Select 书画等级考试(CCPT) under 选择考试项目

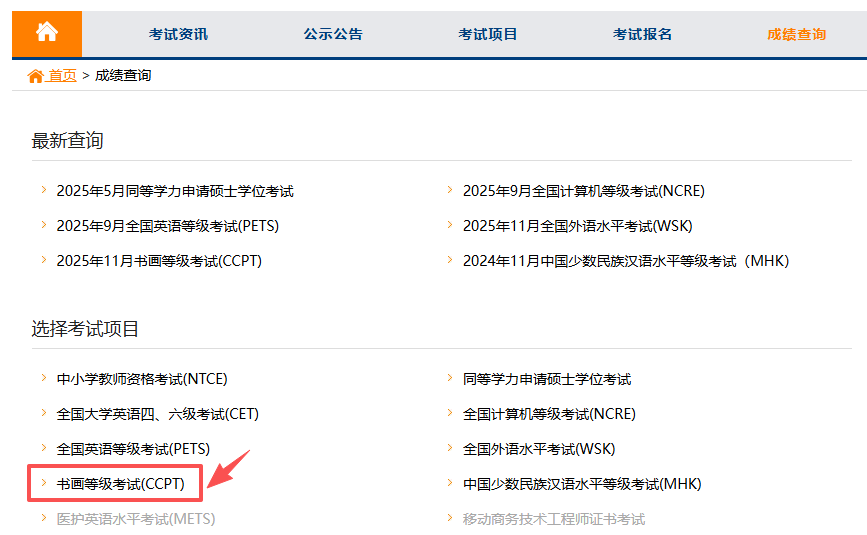[121, 484]
